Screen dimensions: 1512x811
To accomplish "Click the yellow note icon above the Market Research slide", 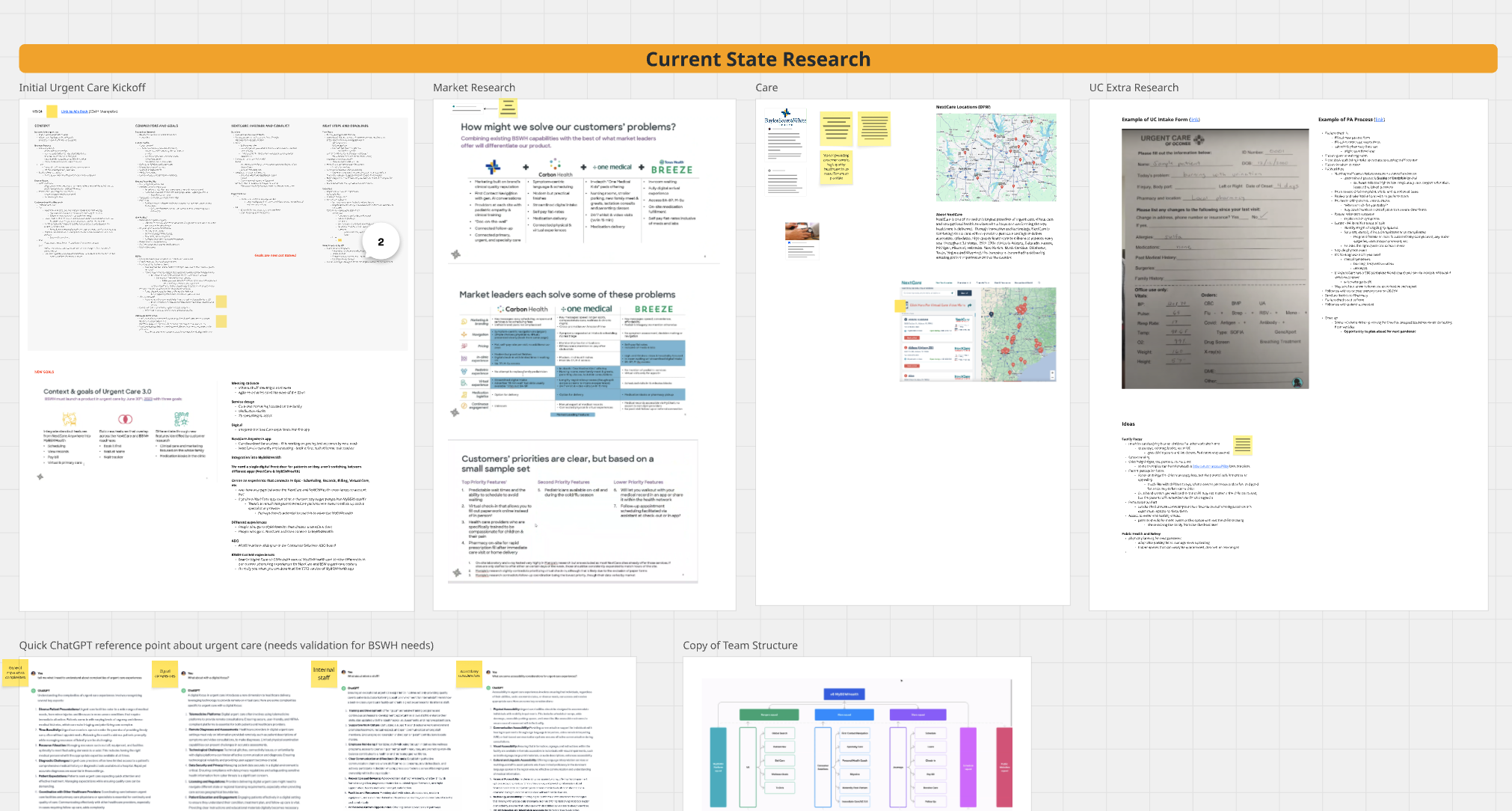I will (507, 108).
